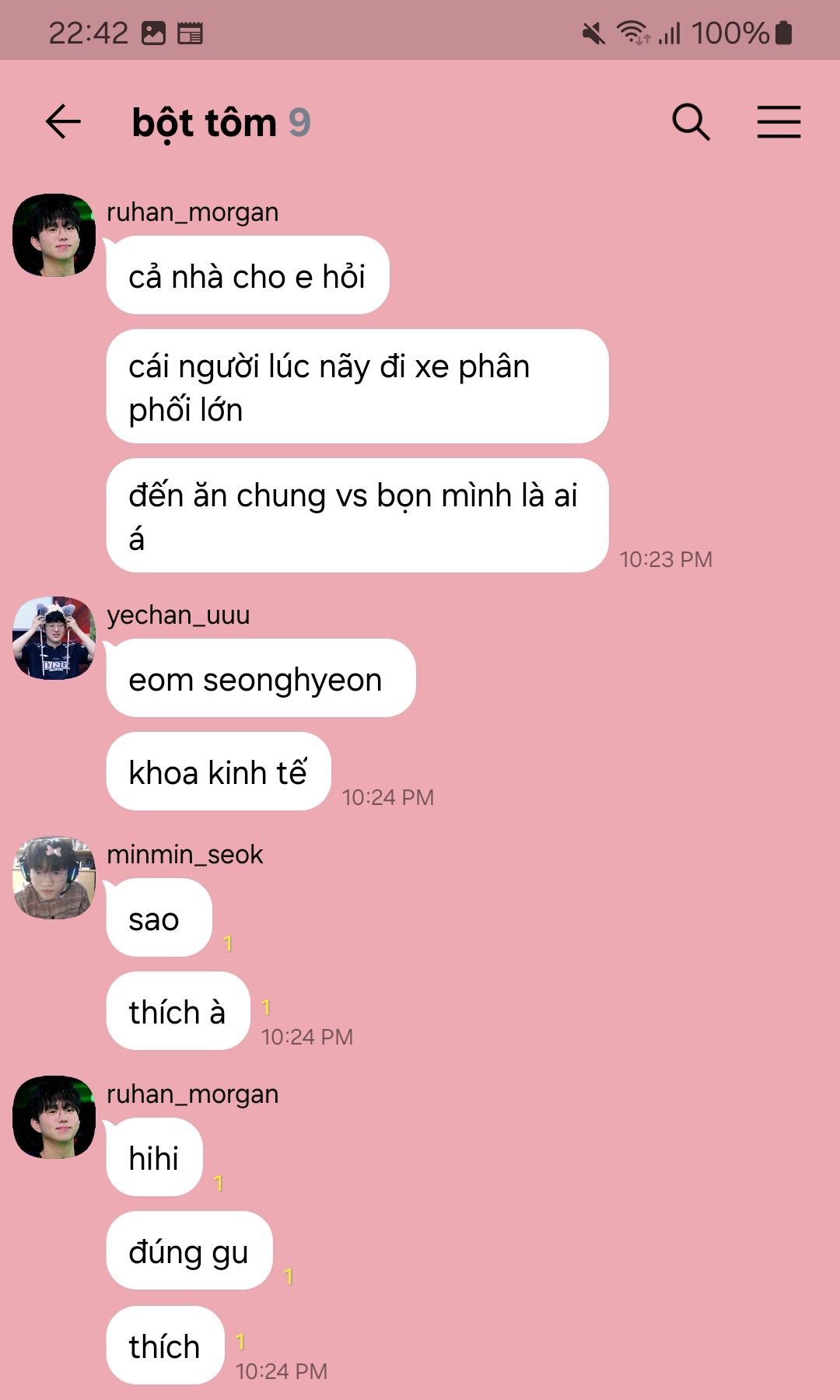Open yechan_uuu profile picture
840x1400 pixels.
coord(54,638)
